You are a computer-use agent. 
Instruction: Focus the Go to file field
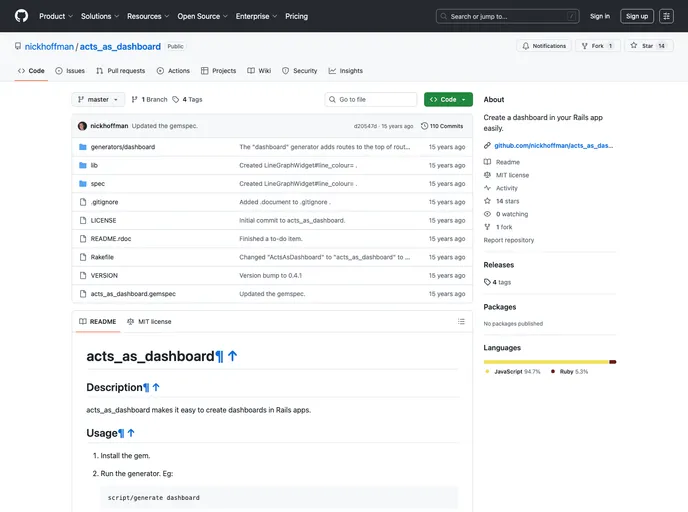(x=371, y=100)
